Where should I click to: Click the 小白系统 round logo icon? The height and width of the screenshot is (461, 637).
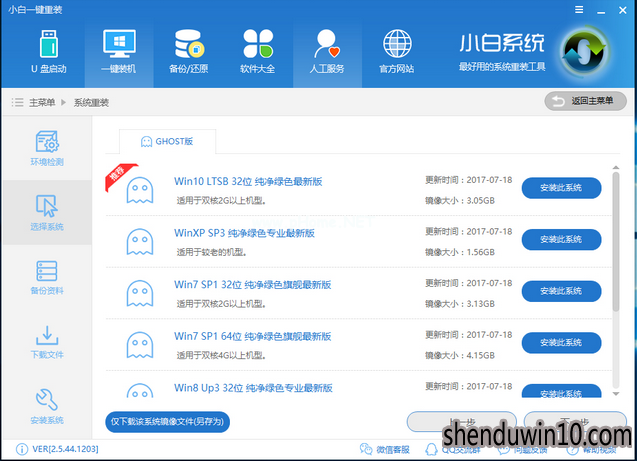584,52
